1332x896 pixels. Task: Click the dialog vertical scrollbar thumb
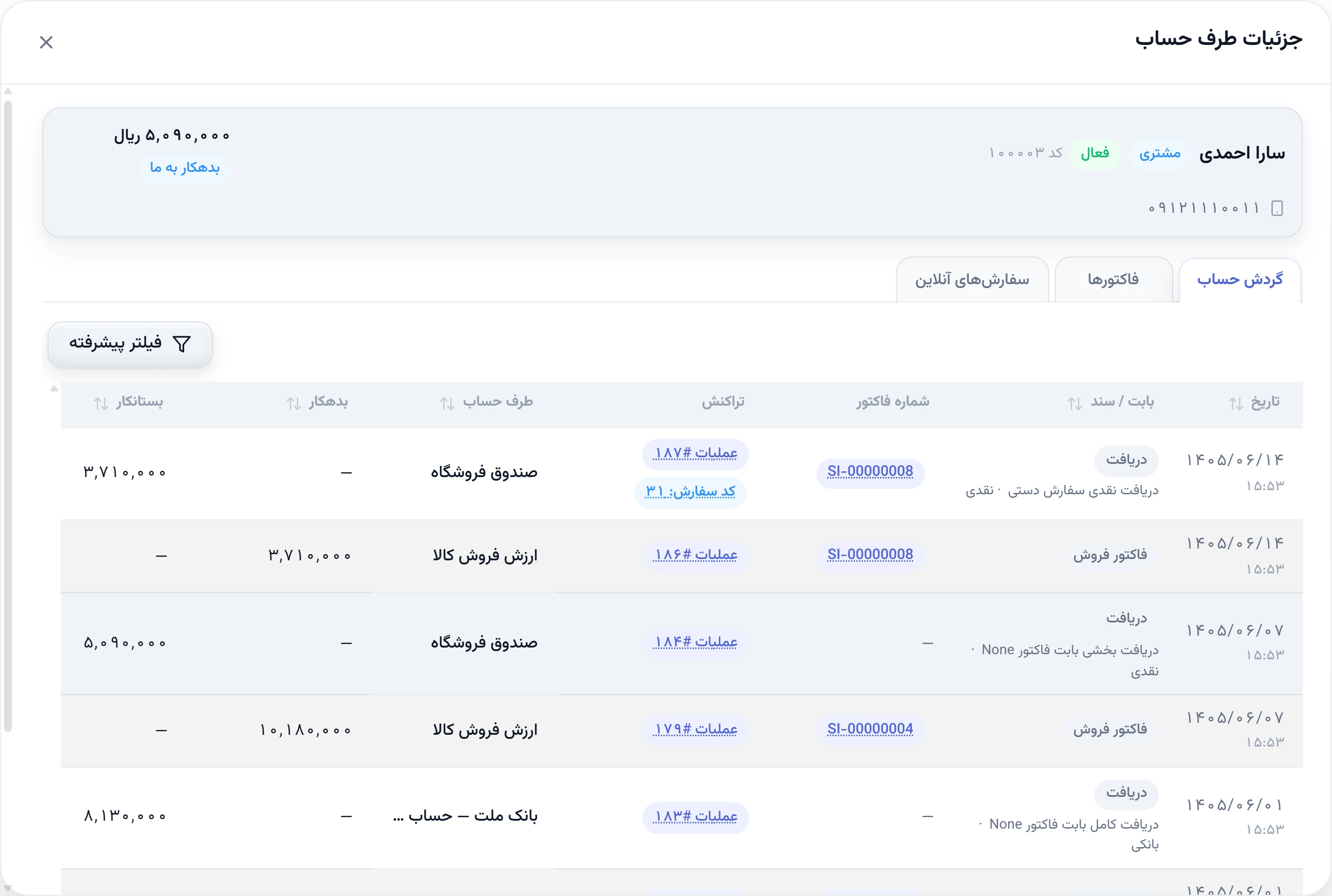(7, 416)
